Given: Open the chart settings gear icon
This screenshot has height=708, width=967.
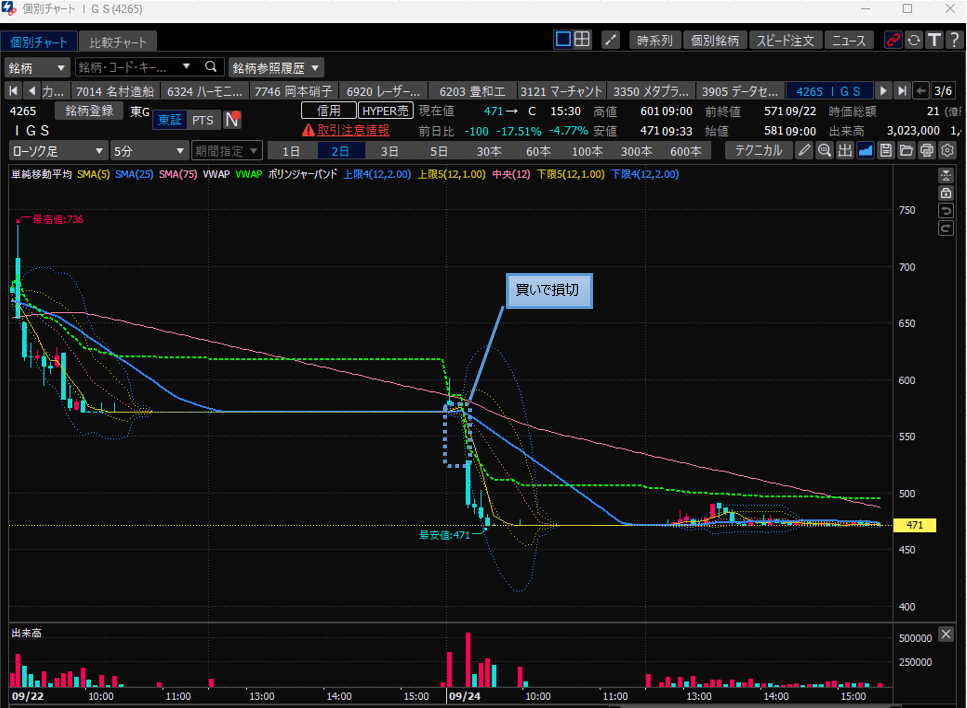Looking at the screenshot, I should [947, 151].
